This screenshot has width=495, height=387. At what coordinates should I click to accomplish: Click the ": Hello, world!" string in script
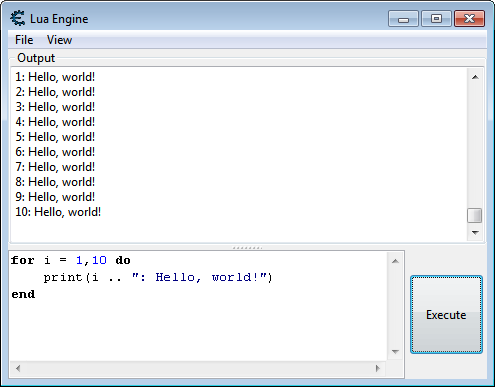199,277
